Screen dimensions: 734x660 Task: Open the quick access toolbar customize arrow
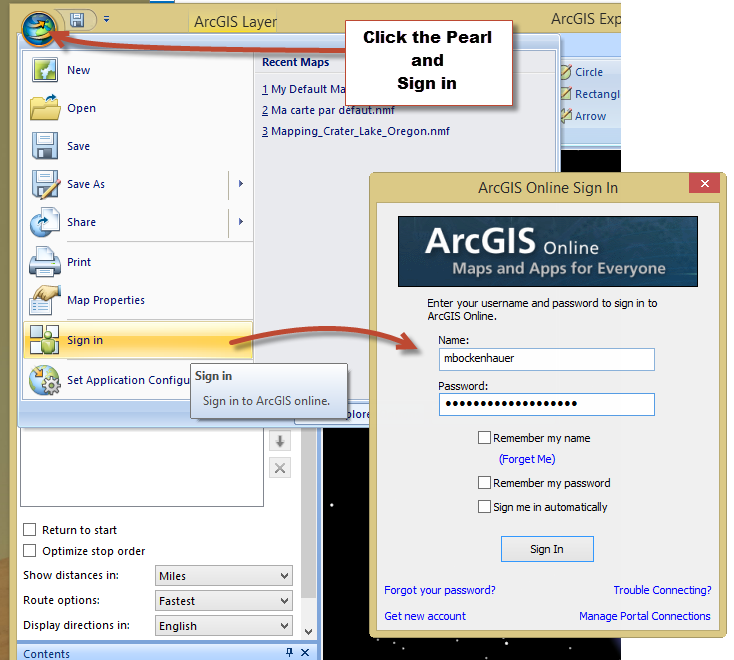[x=107, y=19]
